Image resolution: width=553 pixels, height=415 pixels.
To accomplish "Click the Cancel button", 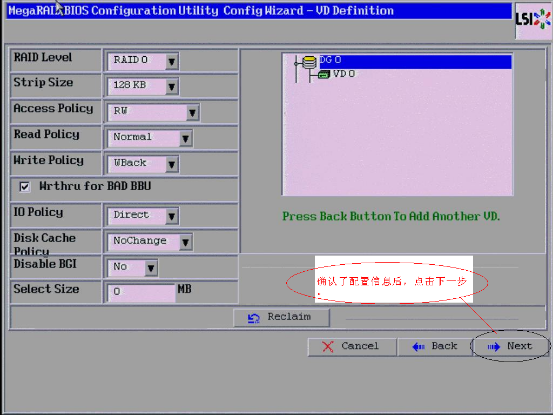I will click(352, 347).
